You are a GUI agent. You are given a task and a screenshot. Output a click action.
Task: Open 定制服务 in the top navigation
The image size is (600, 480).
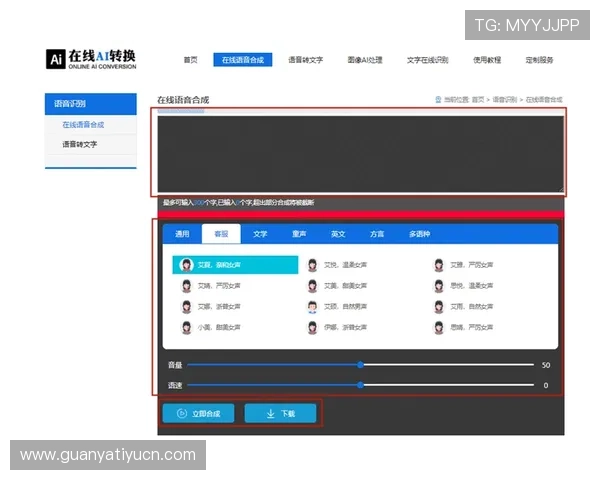[539, 60]
